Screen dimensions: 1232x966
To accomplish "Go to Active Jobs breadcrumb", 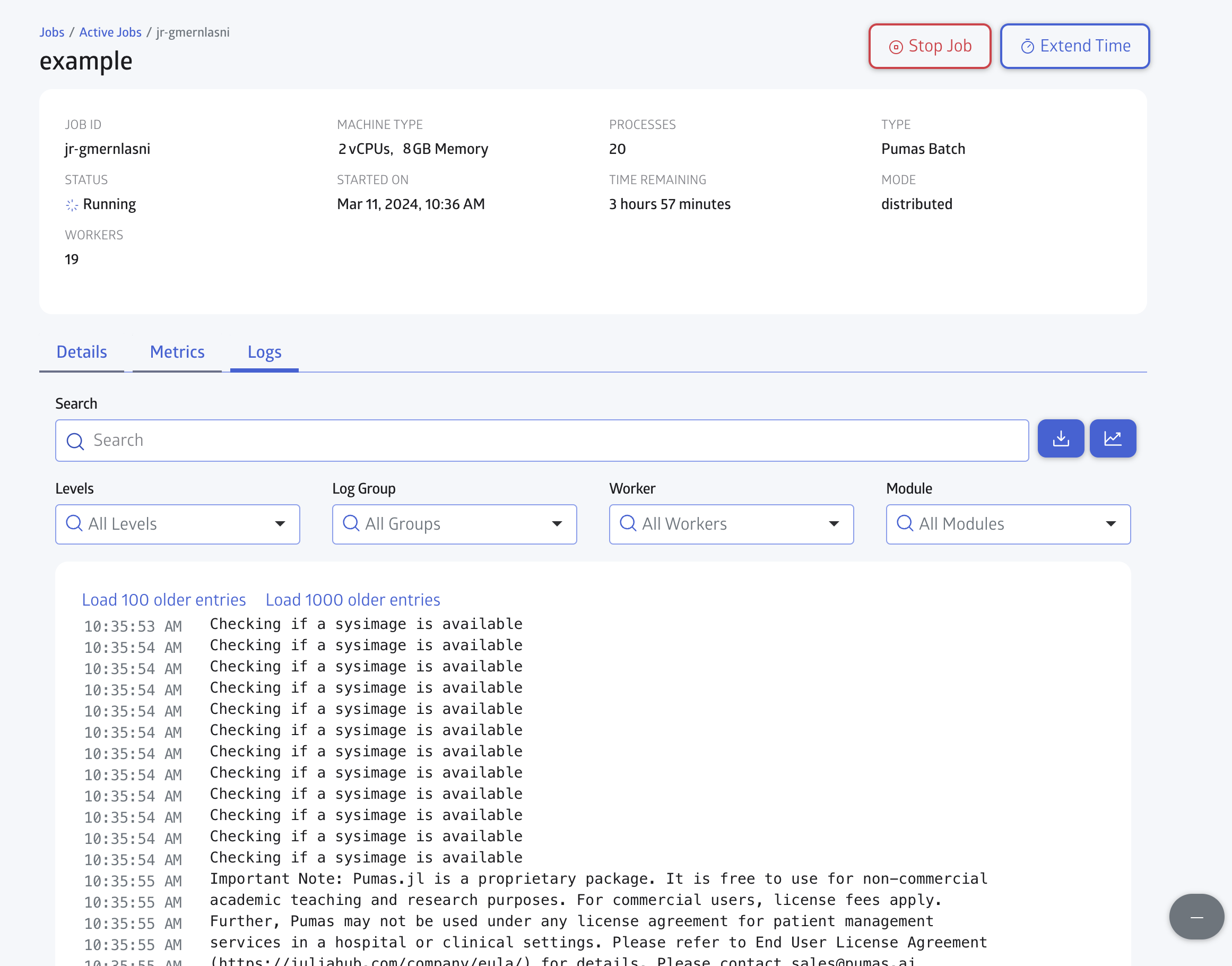I will coord(110,32).
